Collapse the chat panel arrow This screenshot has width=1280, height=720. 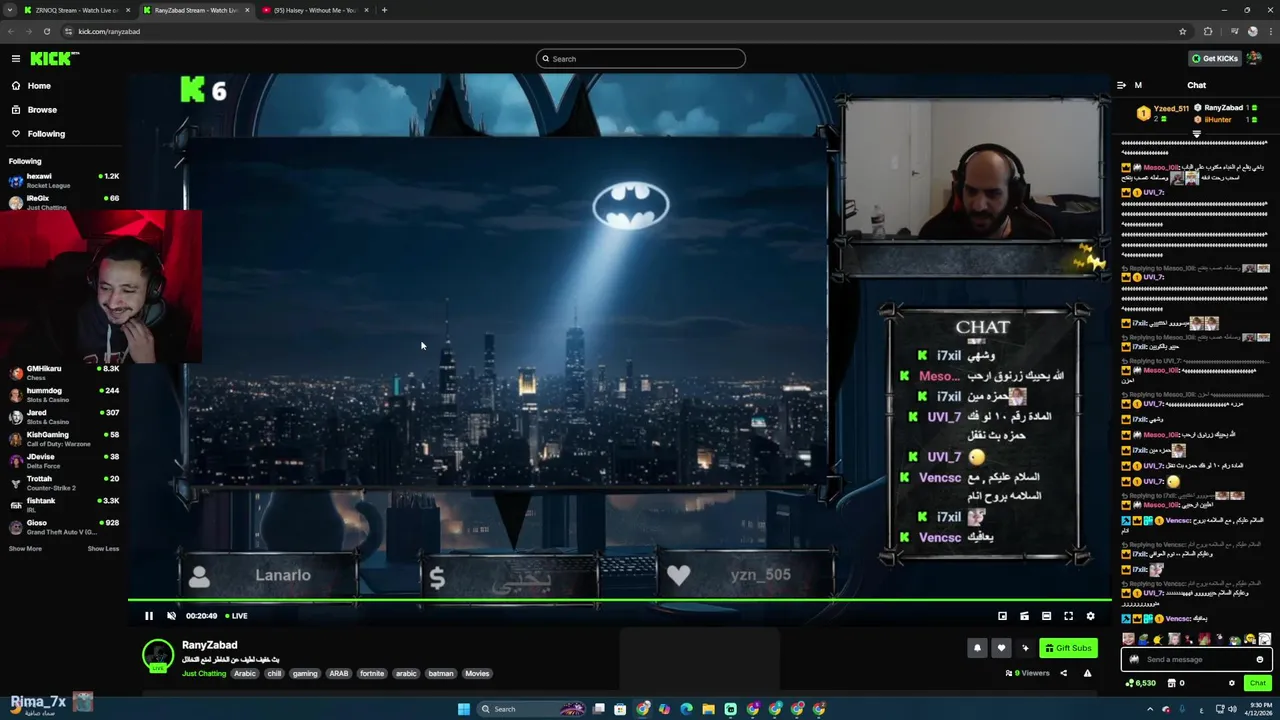tap(1121, 86)
